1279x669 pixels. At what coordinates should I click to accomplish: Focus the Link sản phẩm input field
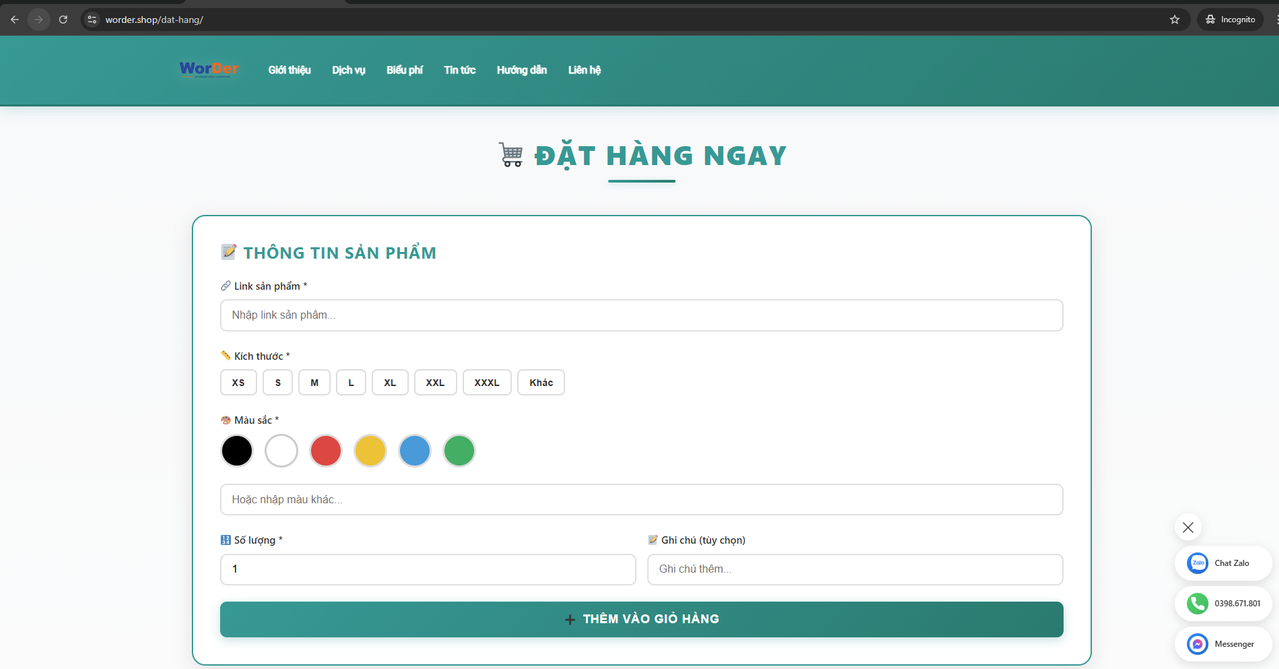[641, 315]
